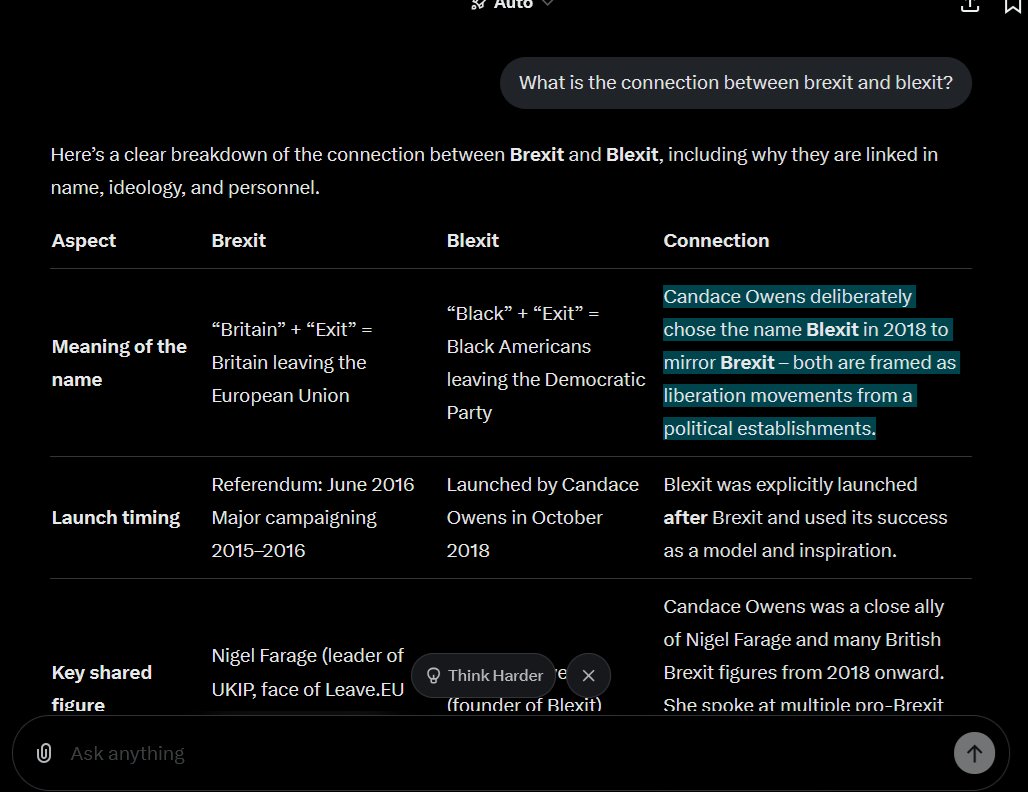Click the 'Blexit was explicitly launched after Brexit' cell
The width and height of the screenshot is (1028, 792).
click(805, 517)
